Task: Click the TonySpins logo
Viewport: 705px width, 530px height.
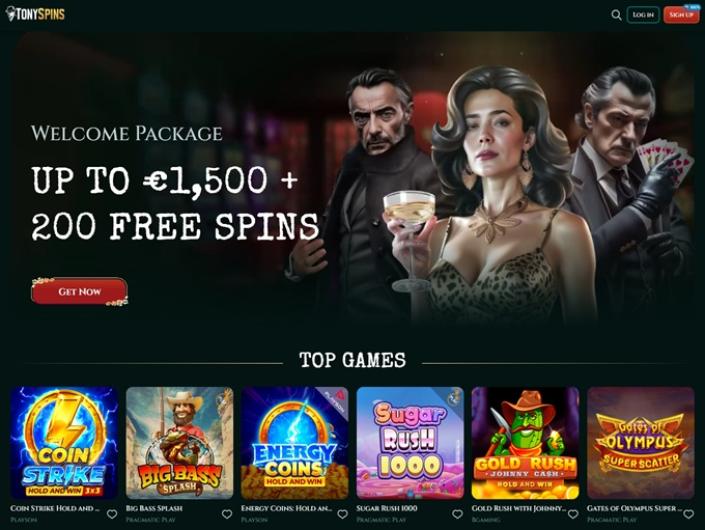Action: tap(35, 14)
